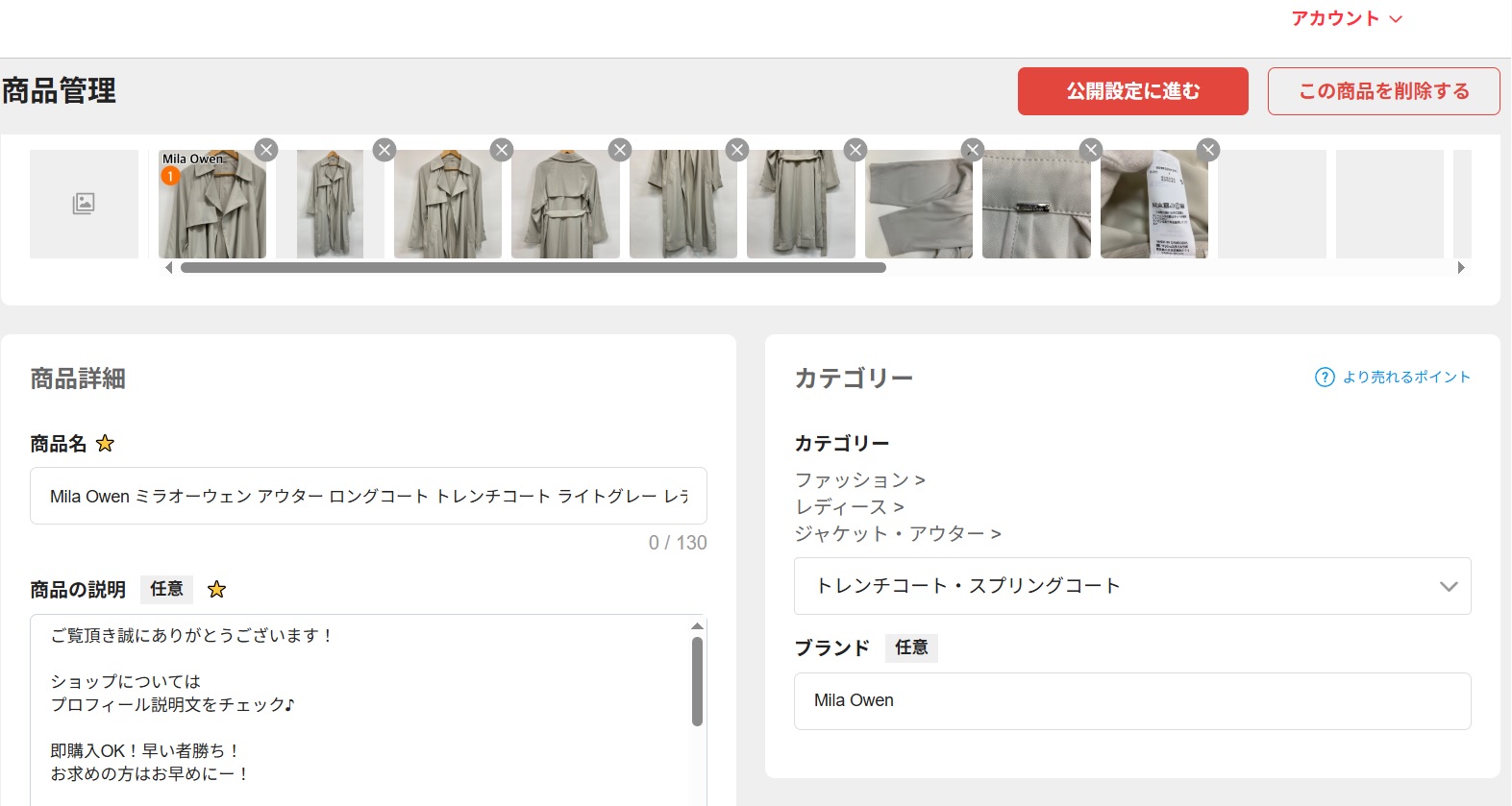
Task: Click the ブランド field containing Mila Owen
Action: pyautogui.click(x=1131, y=701)
